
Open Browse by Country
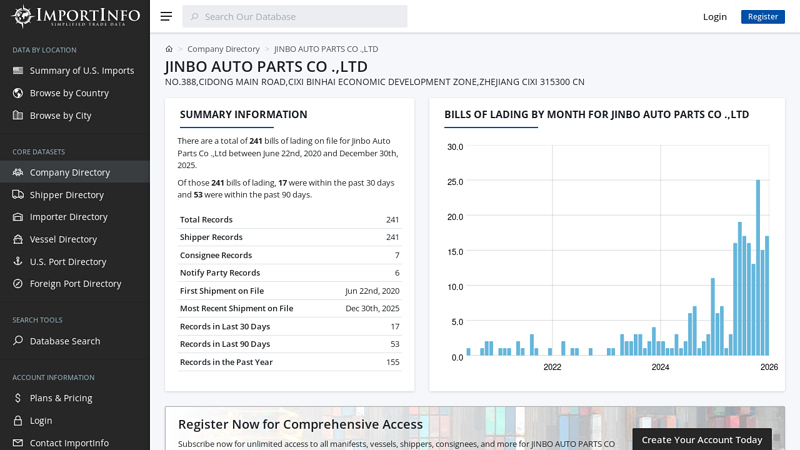pos(69,93)
